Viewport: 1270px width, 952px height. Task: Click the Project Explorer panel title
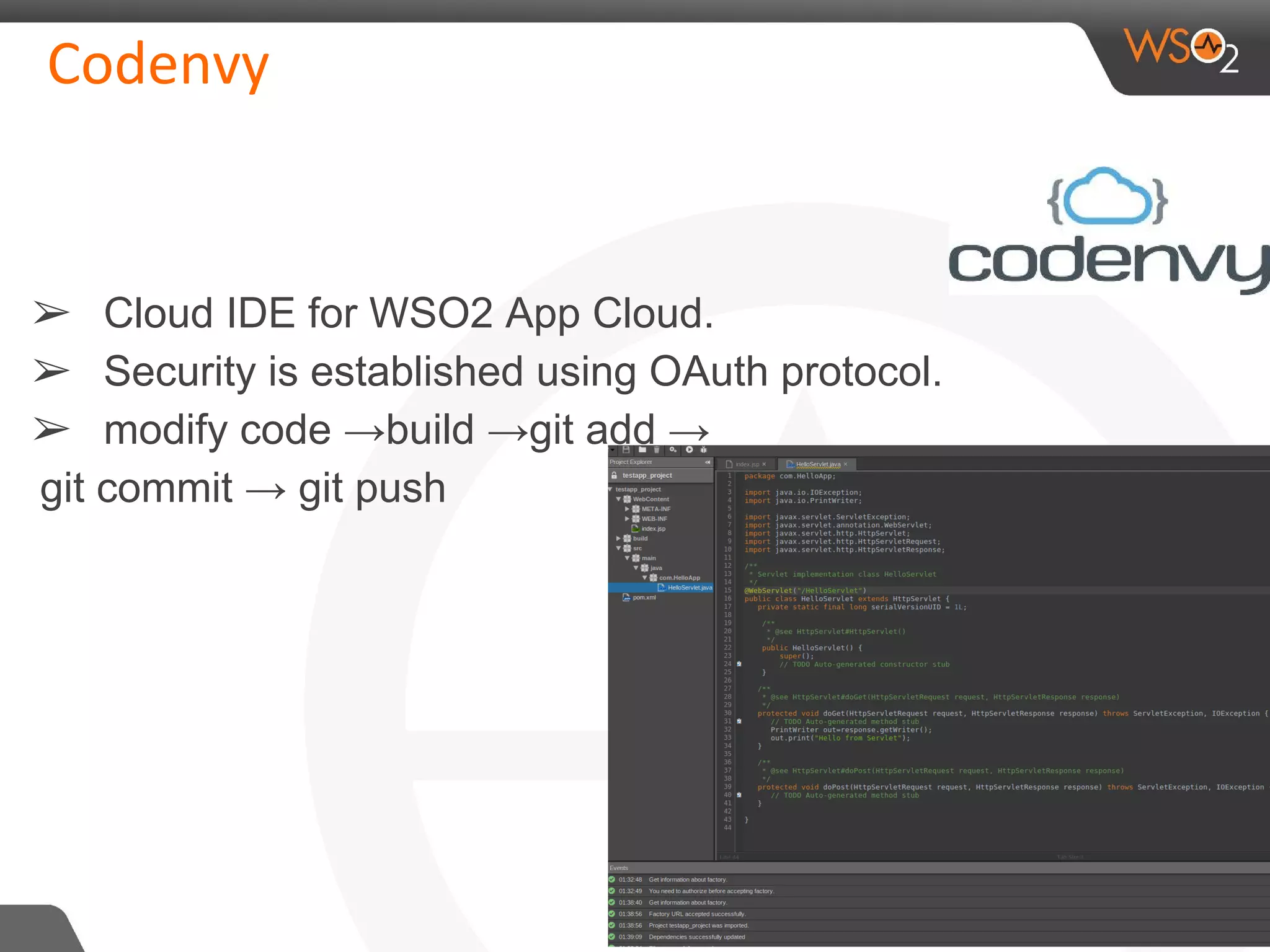click(x=631, y=462)
